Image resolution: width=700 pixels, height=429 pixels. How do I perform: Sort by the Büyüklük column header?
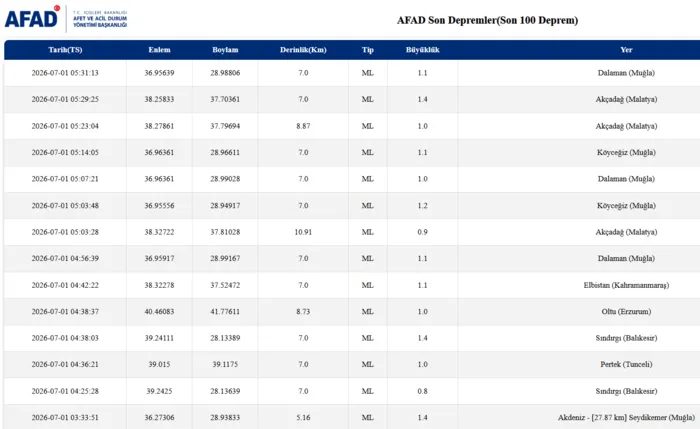(422, 50)
